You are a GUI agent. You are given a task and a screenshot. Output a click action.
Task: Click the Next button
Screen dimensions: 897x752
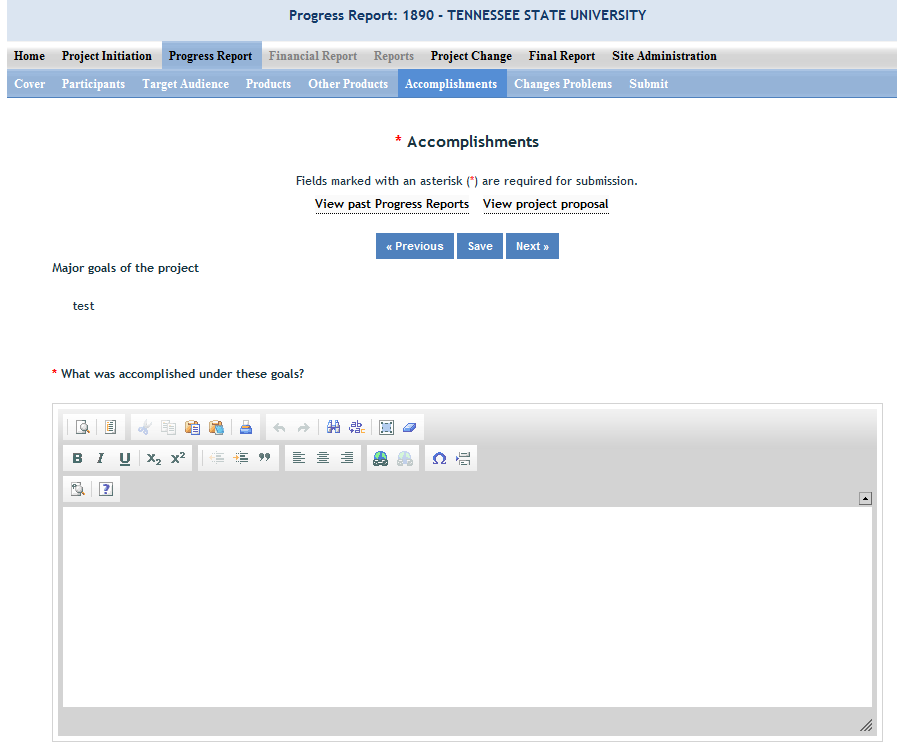click(x=532, y=246)
